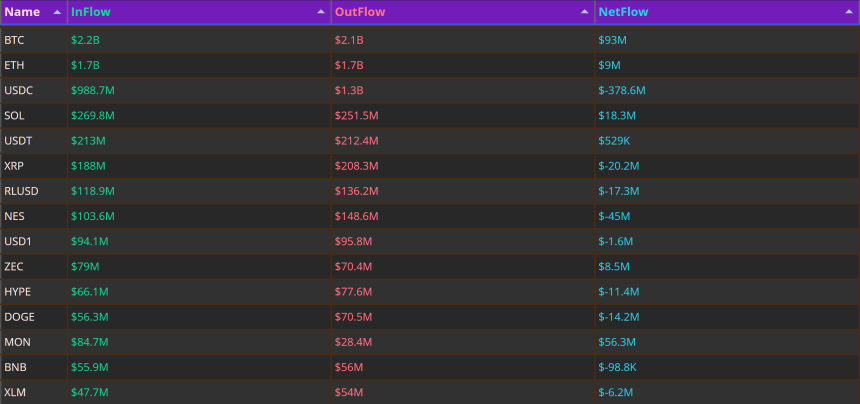
Task: Sort table by NetFlow column label
Action: click(623, 12)
